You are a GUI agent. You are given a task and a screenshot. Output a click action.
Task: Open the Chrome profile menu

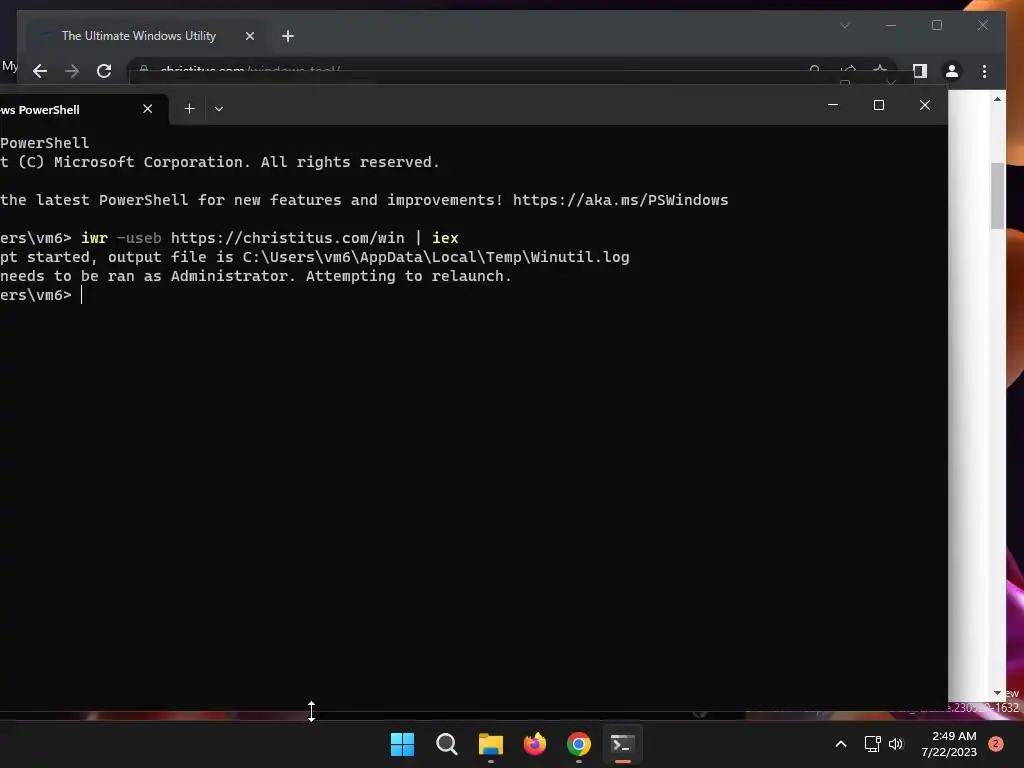point(952,71)
